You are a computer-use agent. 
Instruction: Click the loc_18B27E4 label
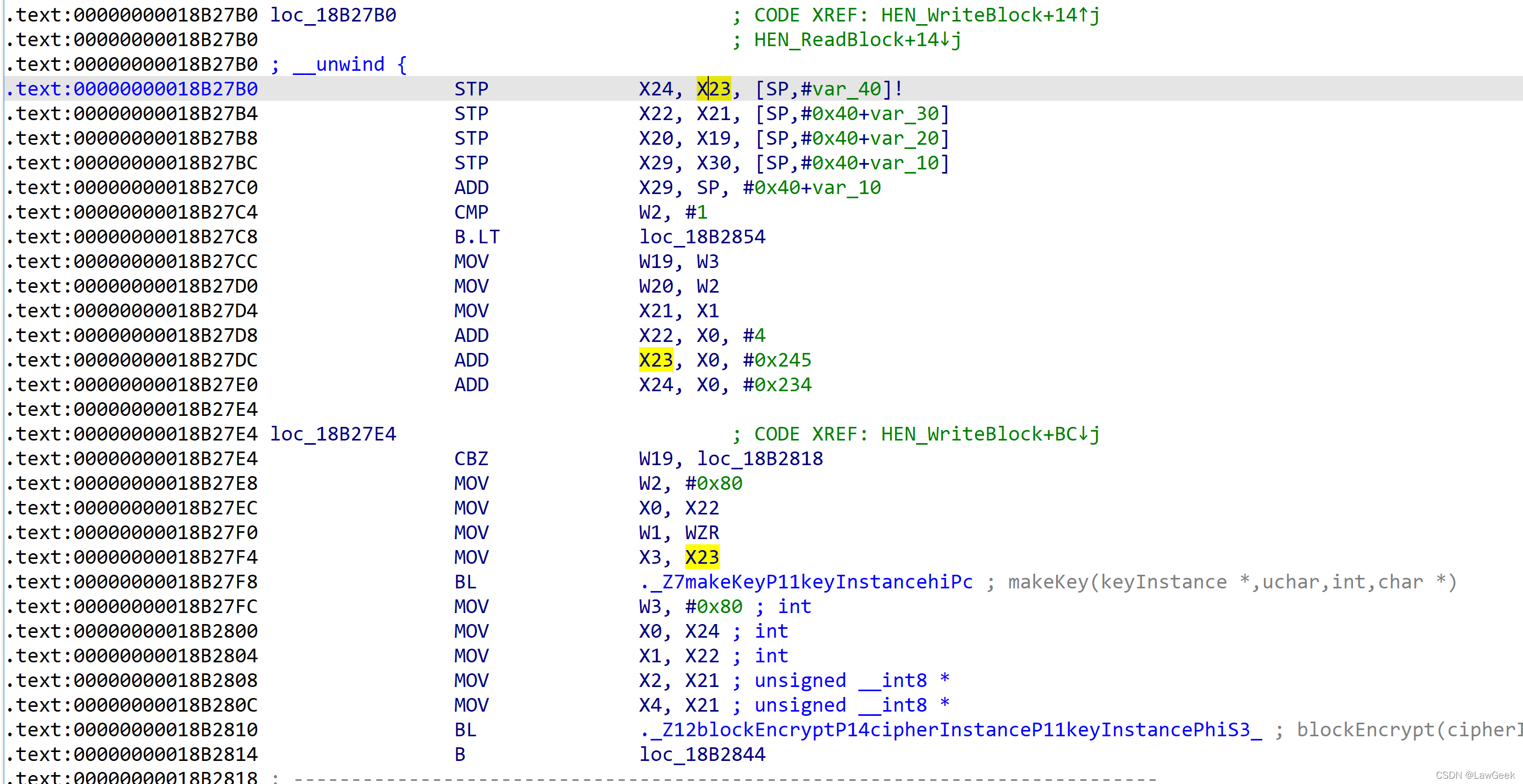pos(333,434)
